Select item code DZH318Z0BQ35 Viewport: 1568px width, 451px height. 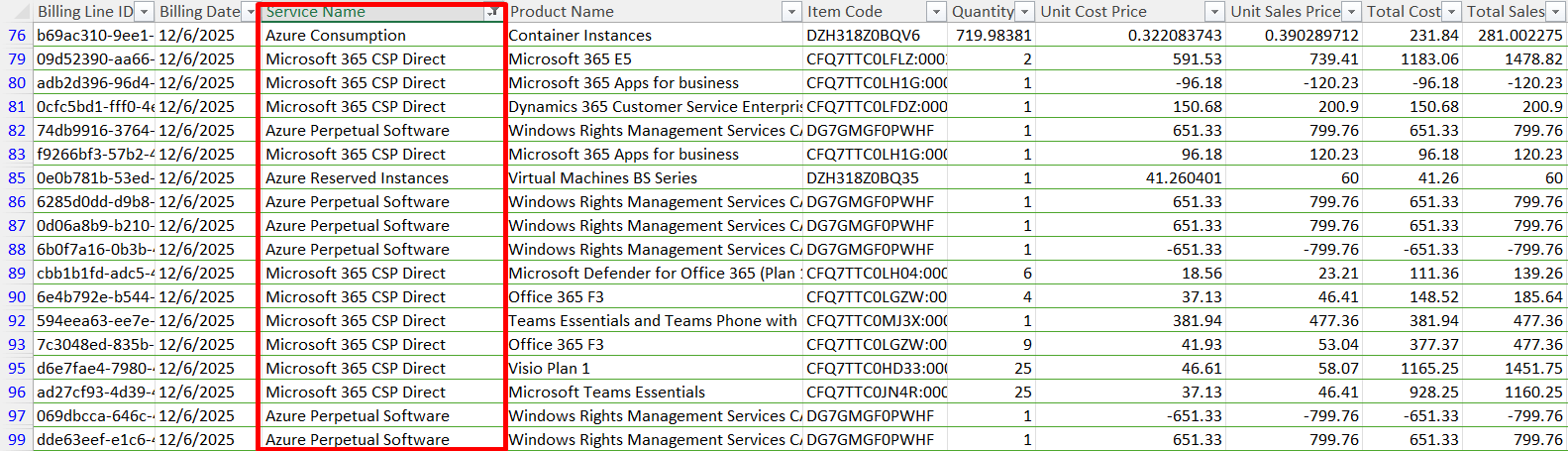pyautogui.click(x=875, y=178)
